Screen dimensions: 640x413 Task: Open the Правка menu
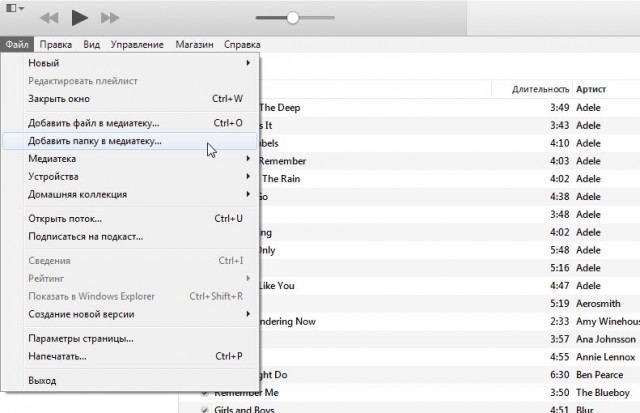[x=56, y=44]
